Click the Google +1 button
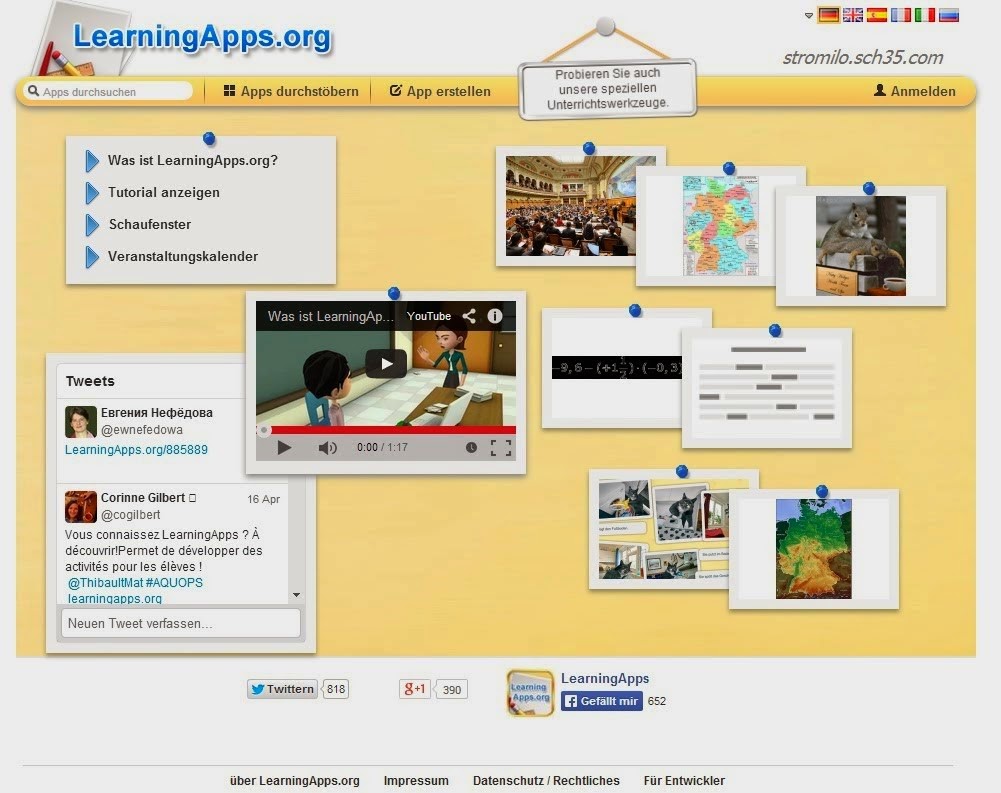 (414, 689)
